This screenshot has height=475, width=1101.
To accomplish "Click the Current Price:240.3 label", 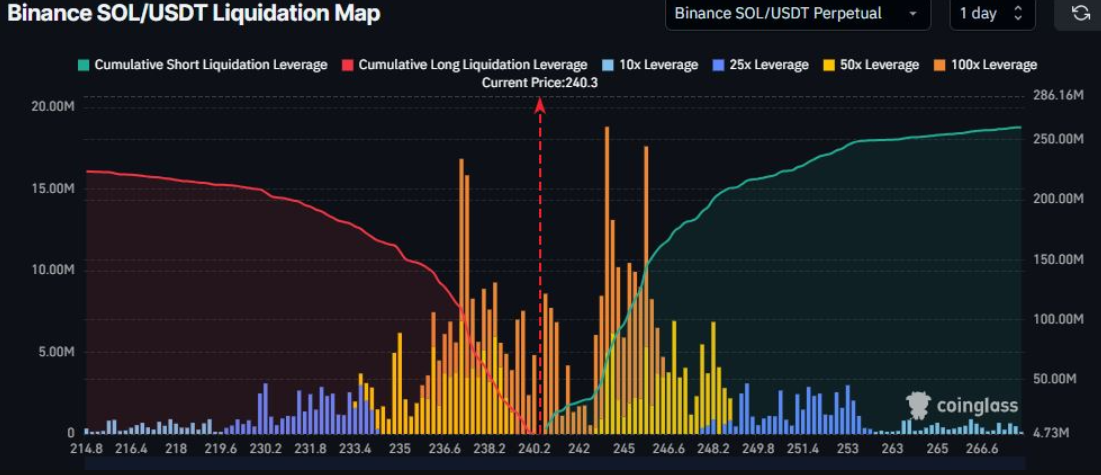I will pos(540,83).
